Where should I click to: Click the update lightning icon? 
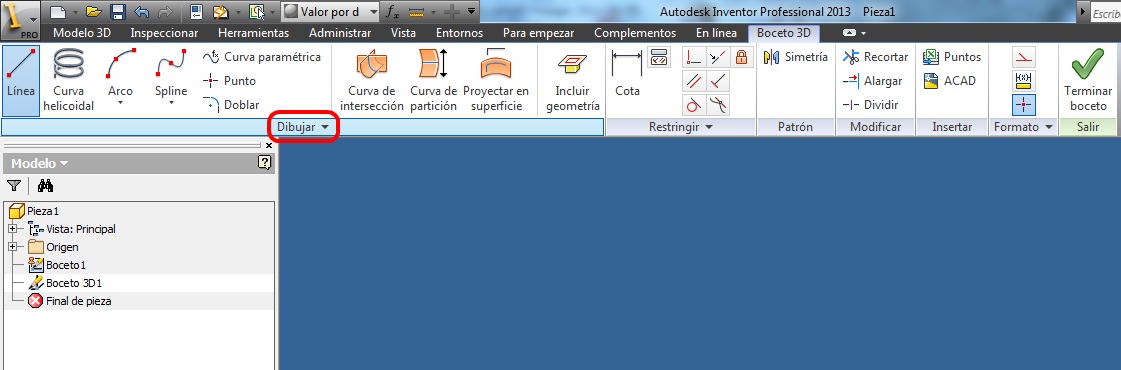pyautogui.click(x=221, y=11)
